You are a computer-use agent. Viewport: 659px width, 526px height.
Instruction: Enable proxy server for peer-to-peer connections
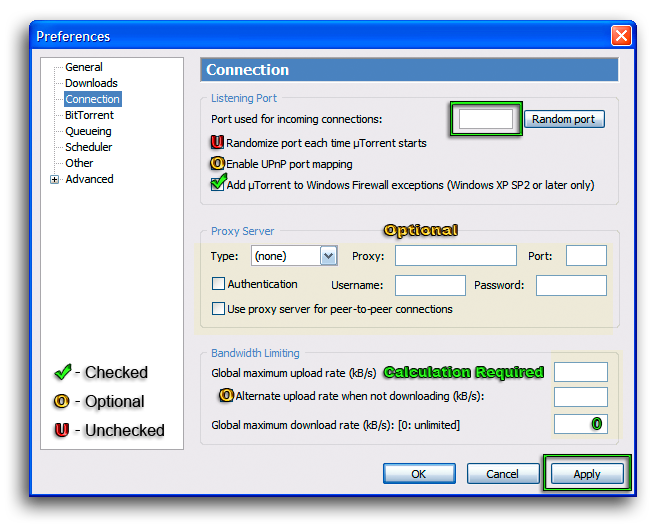(218, 309)
